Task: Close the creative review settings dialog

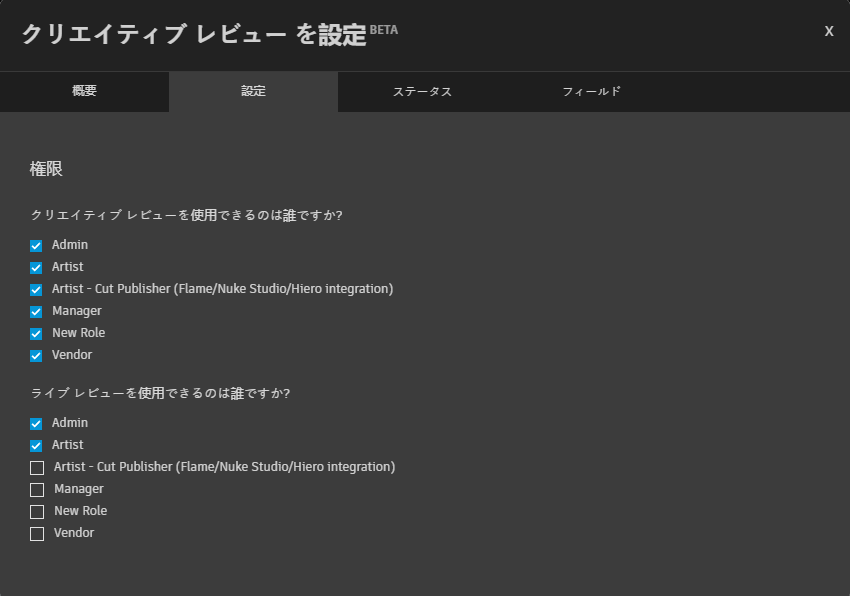Action: tap(828, 31)
